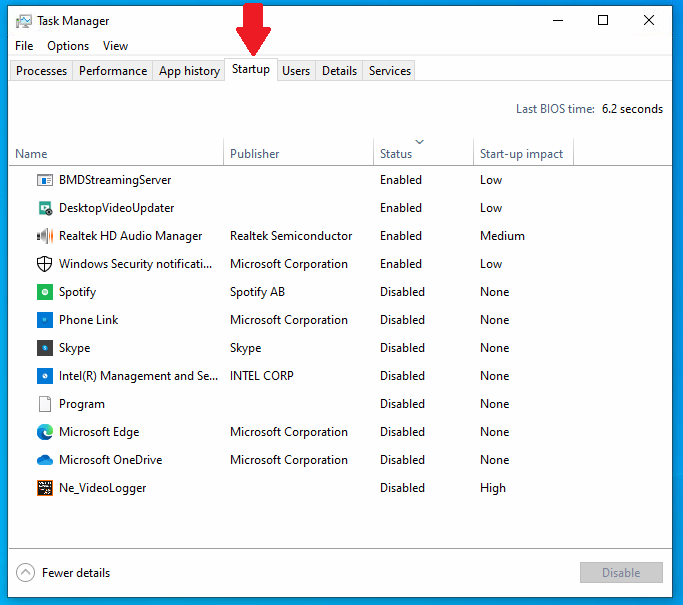Click the Task Manager title bar icon
The height and width of the screenshot is (605, 683).
23,21
